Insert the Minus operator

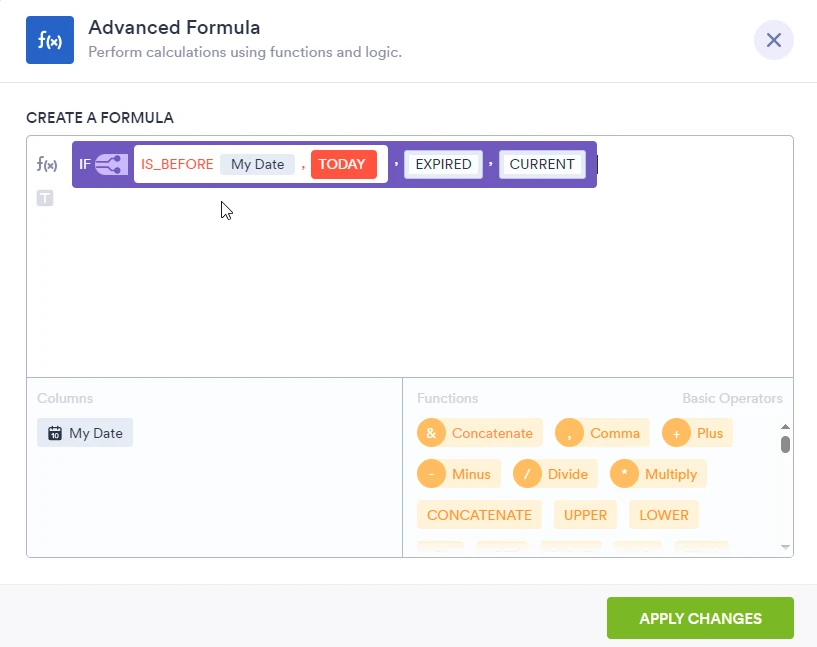click(x=458, y=473)
